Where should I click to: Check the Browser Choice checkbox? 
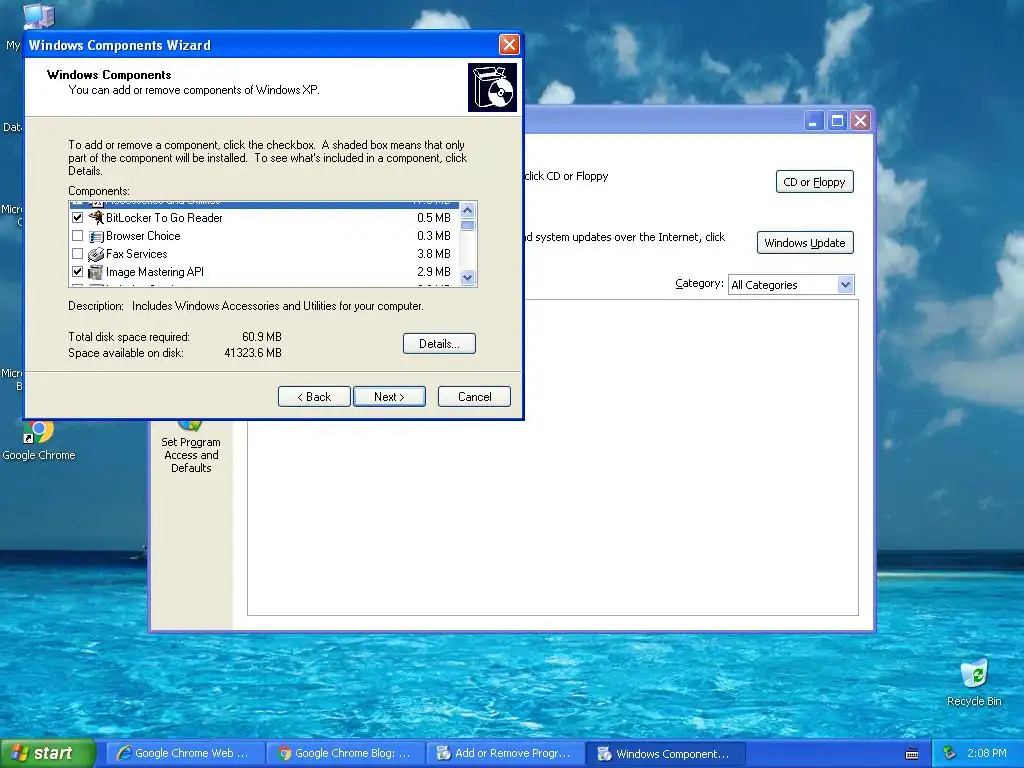coord(78,236)
